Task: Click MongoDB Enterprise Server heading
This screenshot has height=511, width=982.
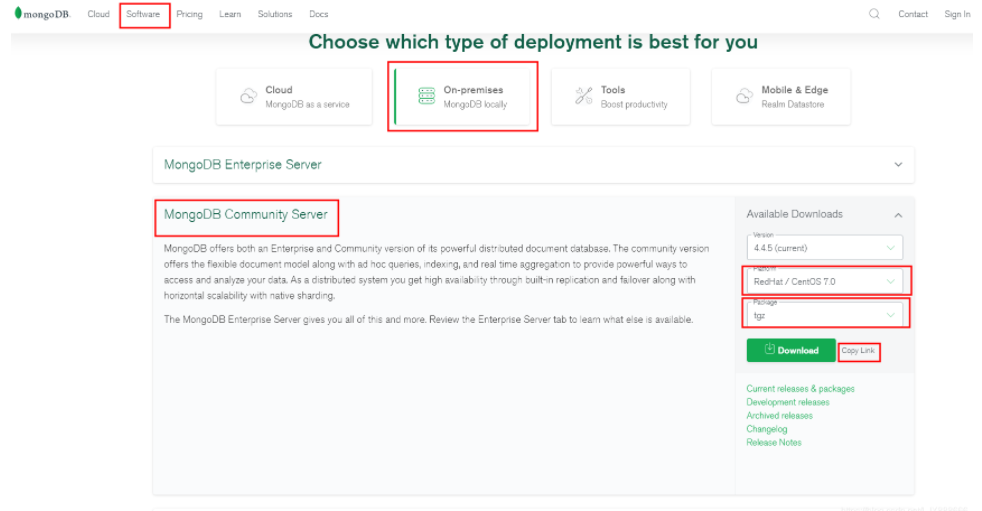Action: pos(242,165)
